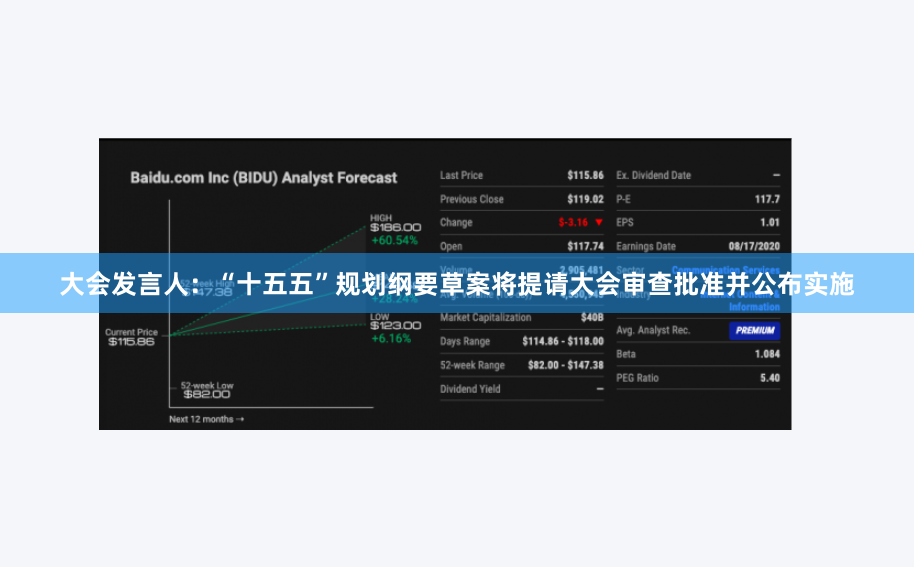
Task: Click the Open price value $117.74
Action: [585, 246]
